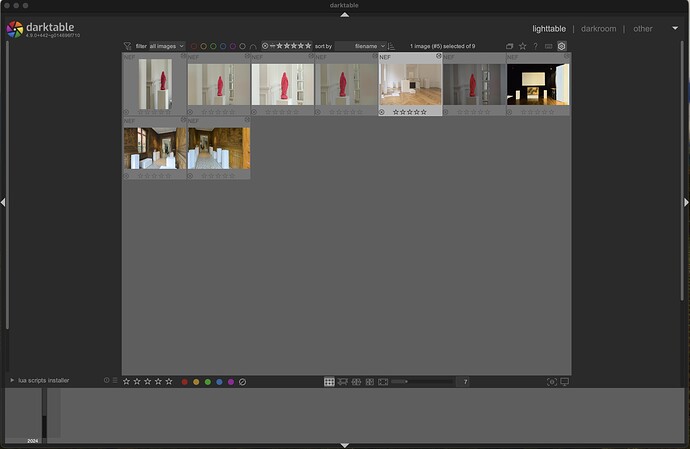The image size is (690, 449).
Task: Set five-star rating in bottom toolbar
Action: 169,381
